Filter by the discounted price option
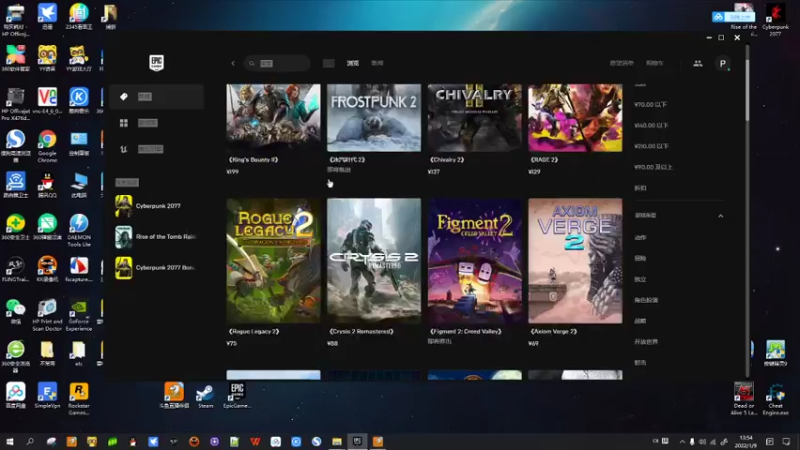This screenshot has height=450, width=800. (x=640, y=188)
